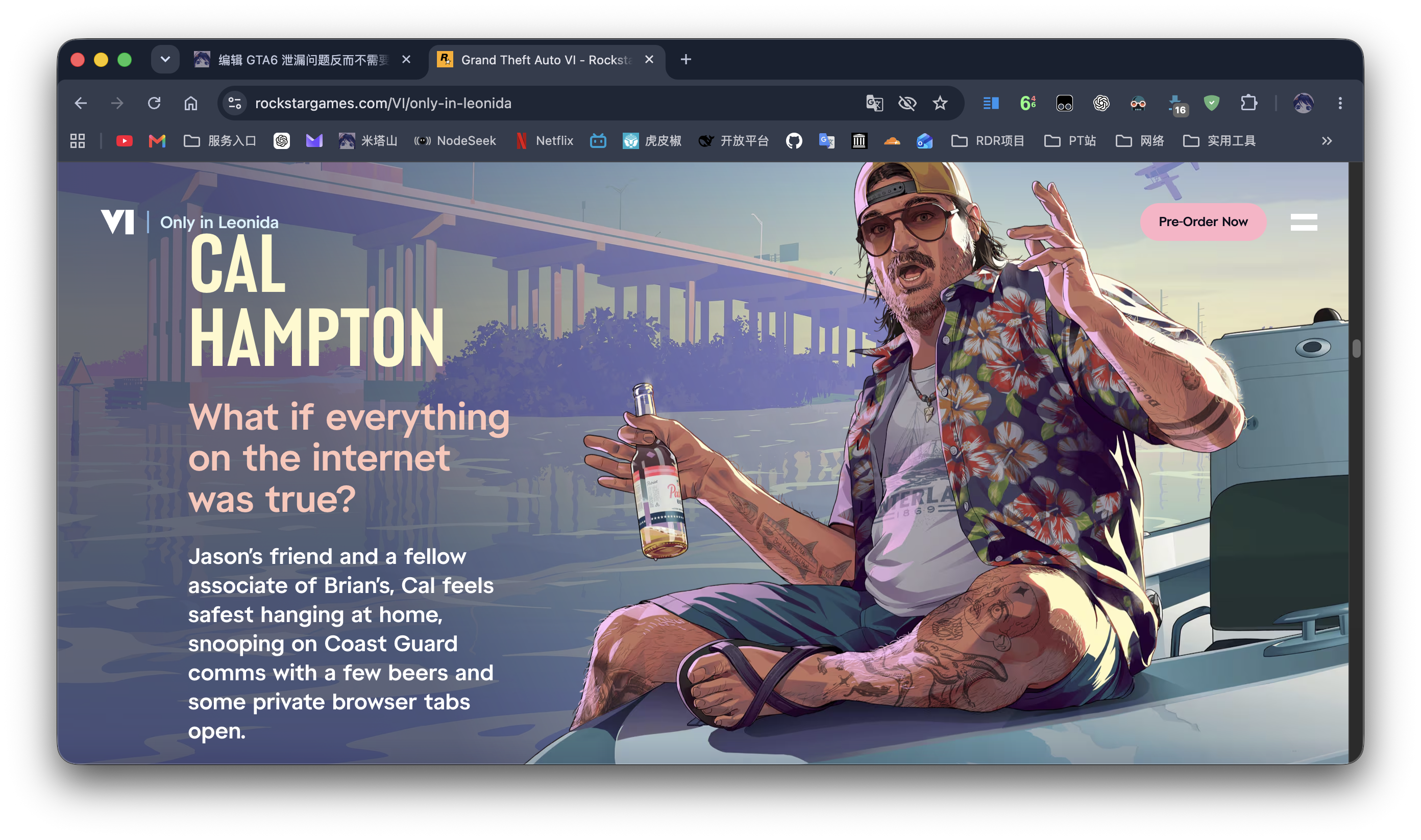Click the VI logo on the page
Screen dimensions: 1421x840
(x=118, y=222)
